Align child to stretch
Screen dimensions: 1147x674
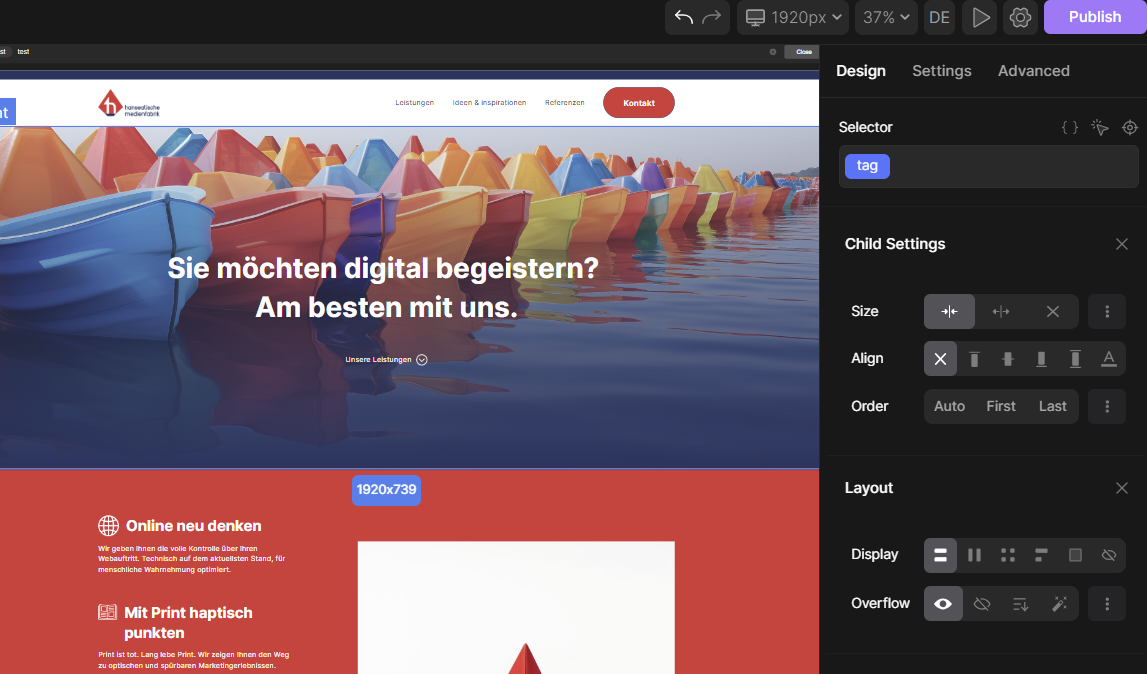tap(1075, 359)
